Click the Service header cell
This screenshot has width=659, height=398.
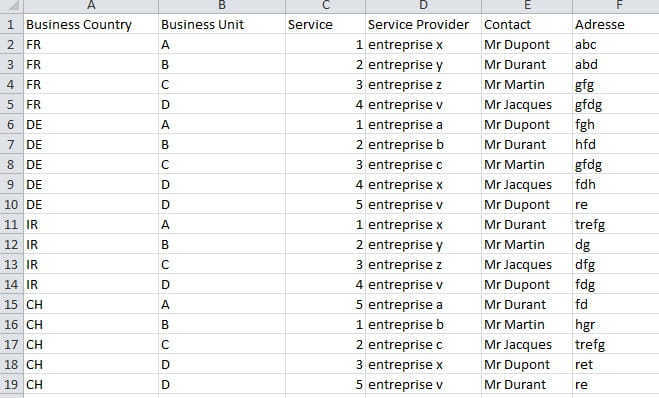coord(325,24)
